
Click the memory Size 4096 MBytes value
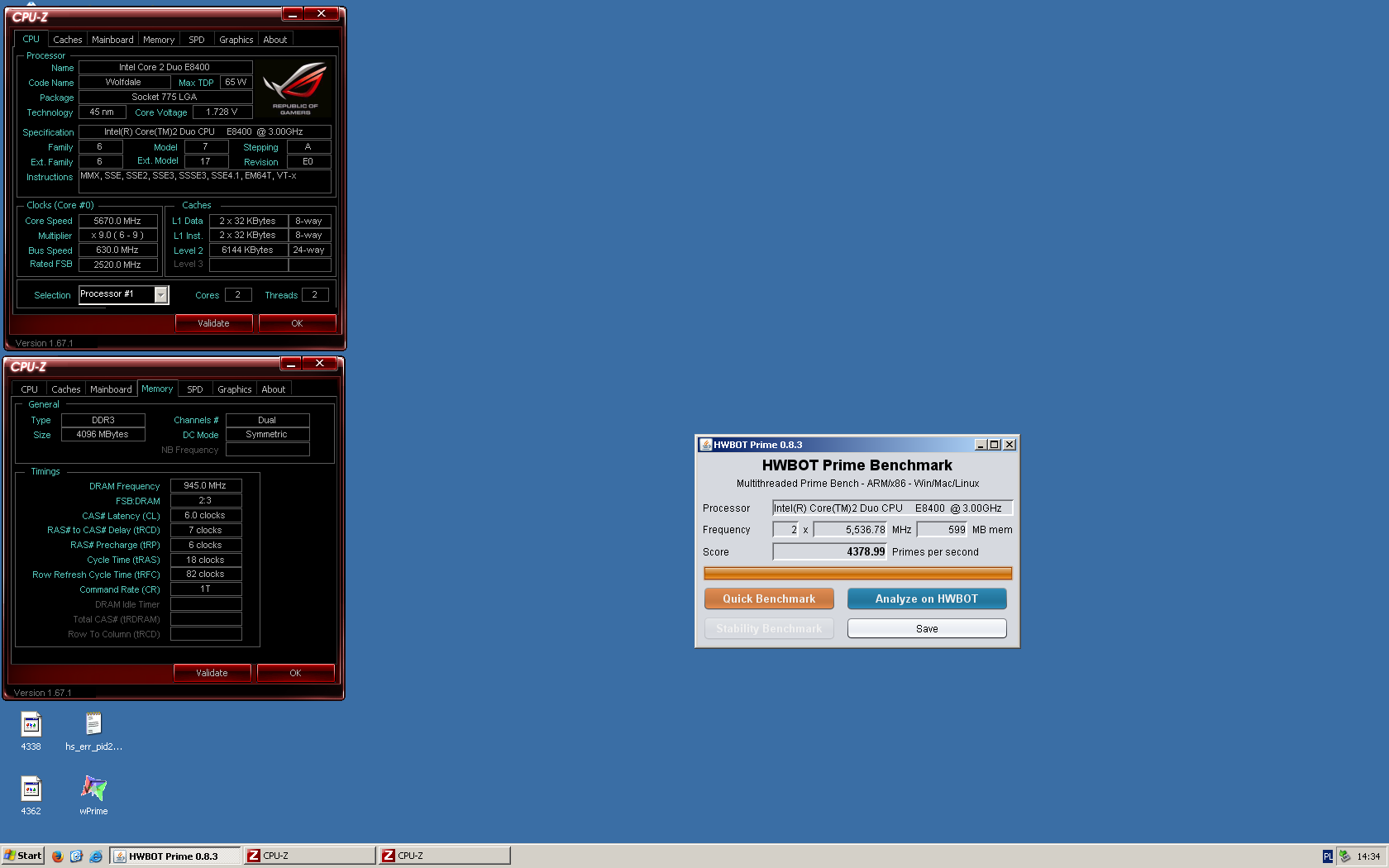pyautogui.click(x=103, y=434)
